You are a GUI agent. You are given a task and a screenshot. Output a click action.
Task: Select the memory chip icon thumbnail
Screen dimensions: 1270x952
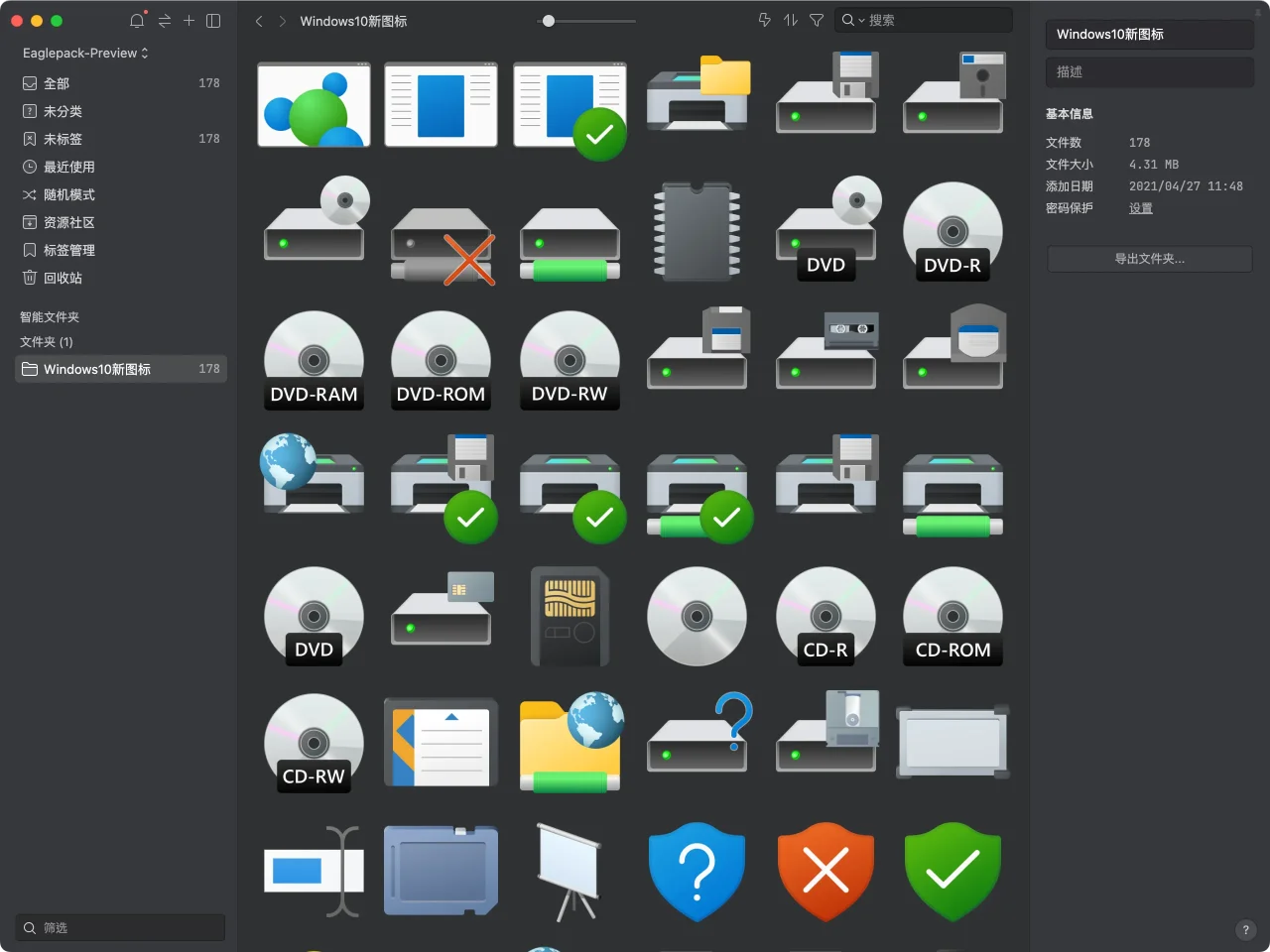(x=698, y=232)
